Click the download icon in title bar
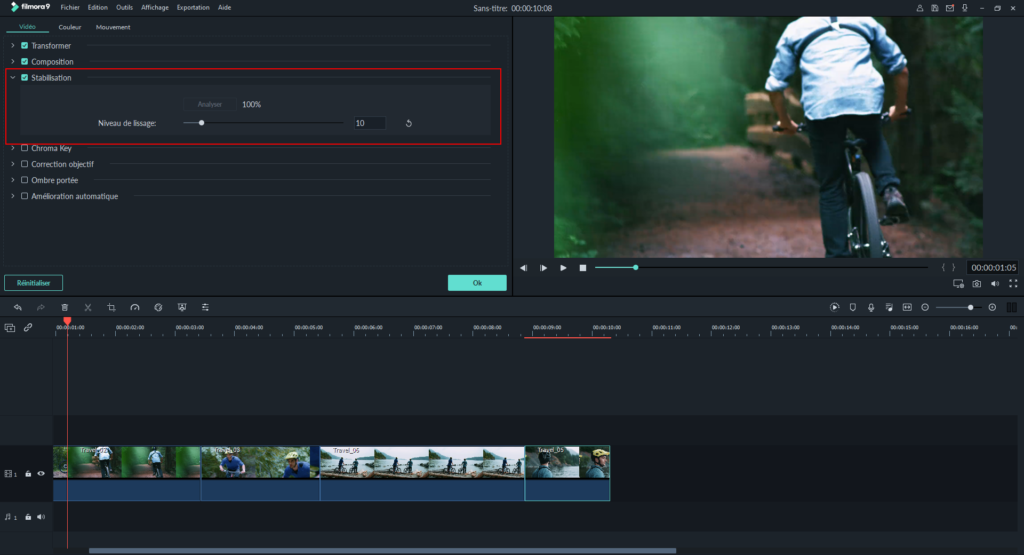This screenshot has height=555, width=1024. tap(965, 8)
